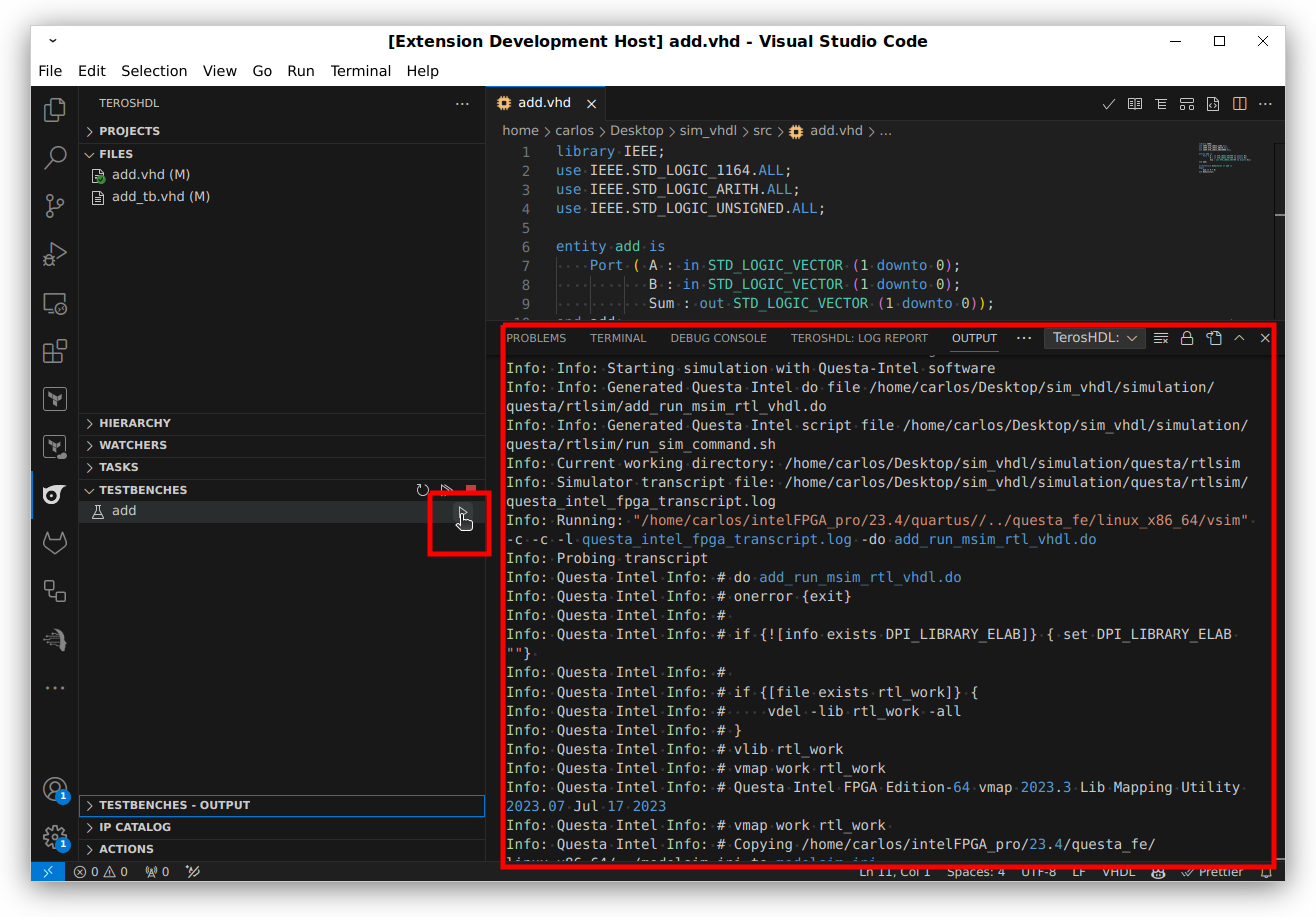The height and width of the screenshot is (917, 1316).
Task: Click the open-book documentation icon in editor toolbar
Action: pyautogui.click(x=1135, y=103)
